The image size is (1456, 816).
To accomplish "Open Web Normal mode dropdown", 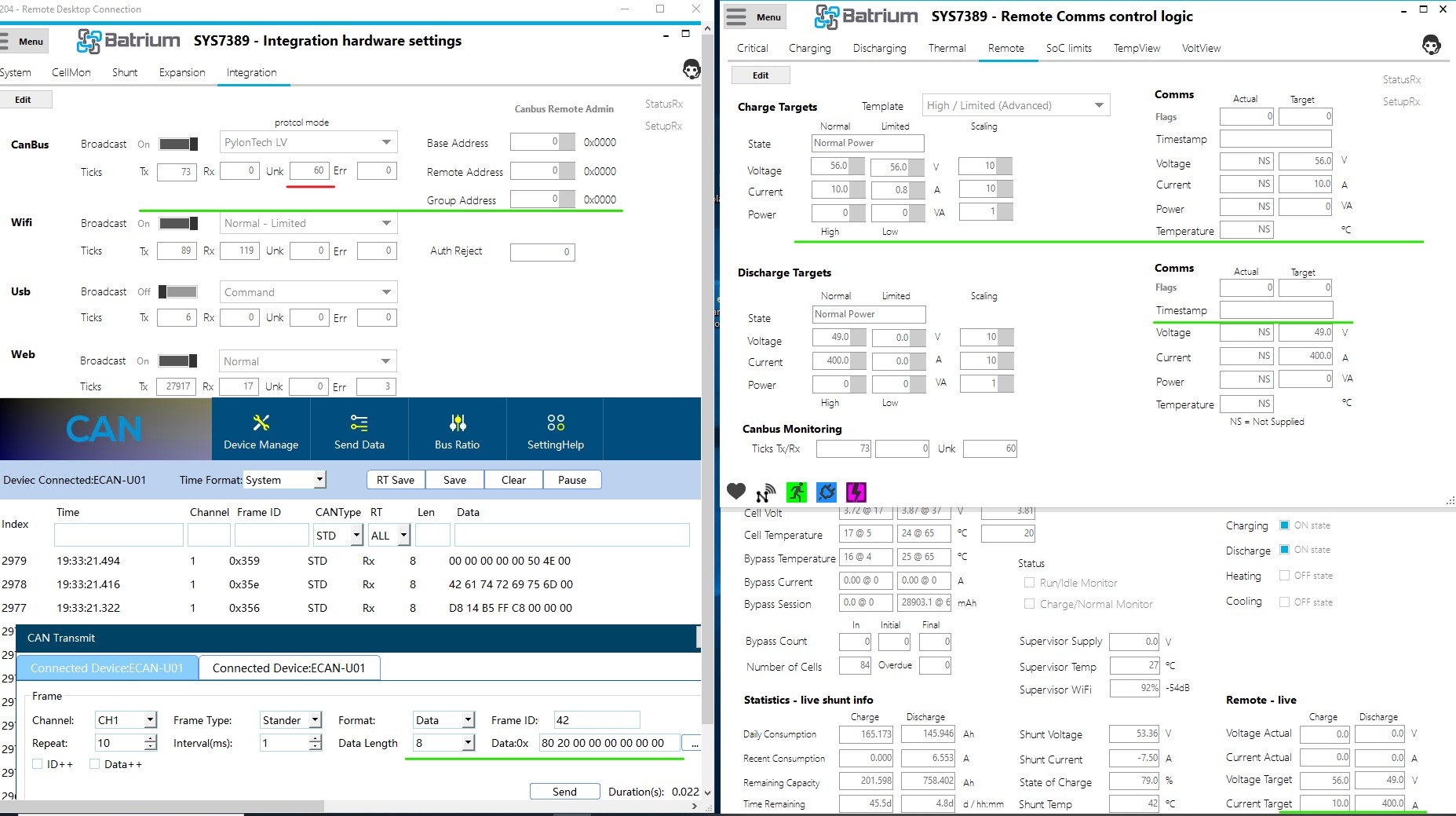I will [x=308, y=361].
